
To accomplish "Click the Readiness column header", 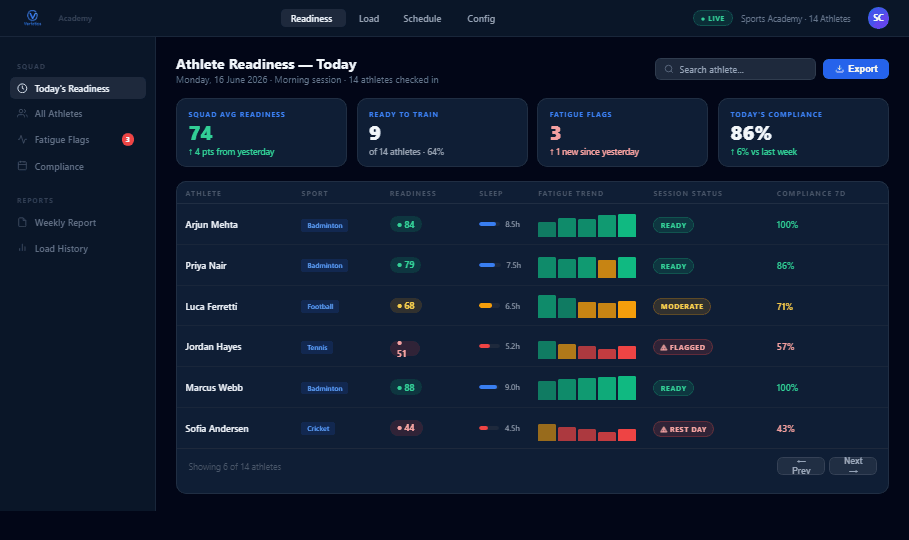I will (413, 193).
